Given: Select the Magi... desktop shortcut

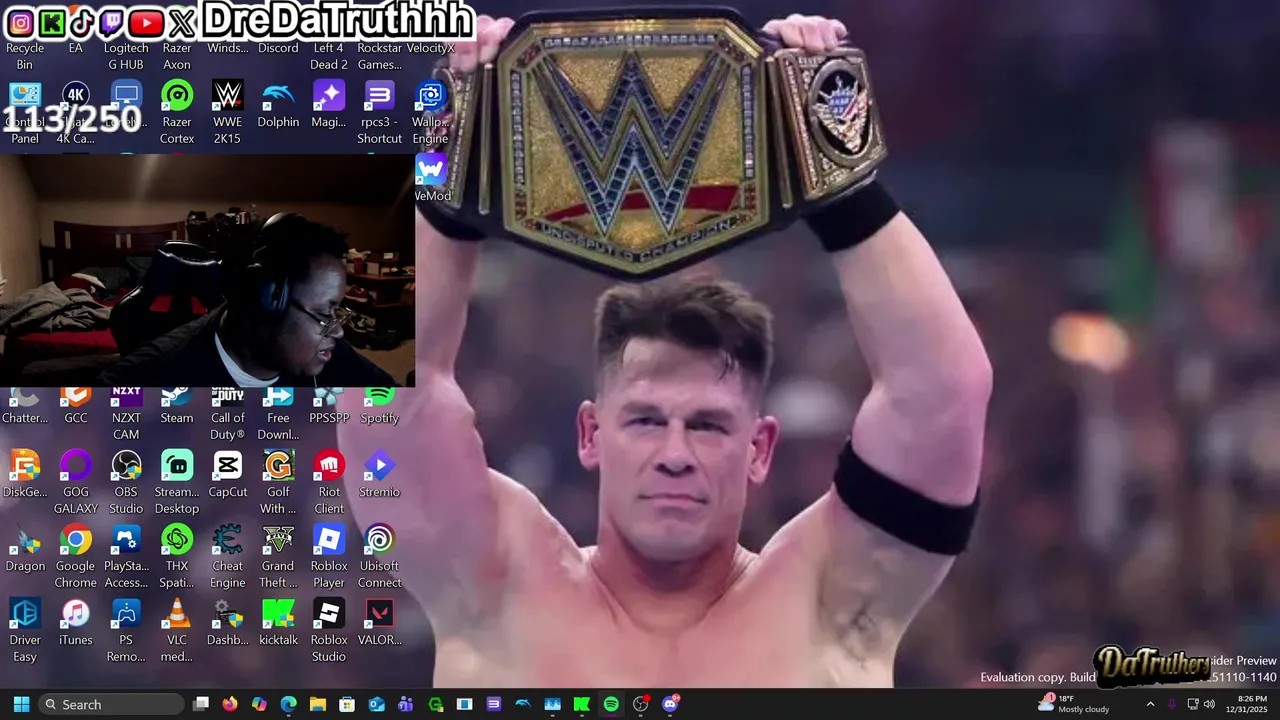Looking at the screenshot, I should (x=329, y=105).
